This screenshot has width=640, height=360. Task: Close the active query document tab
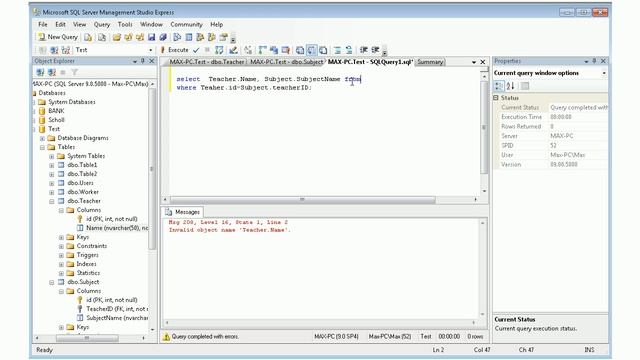483,62
